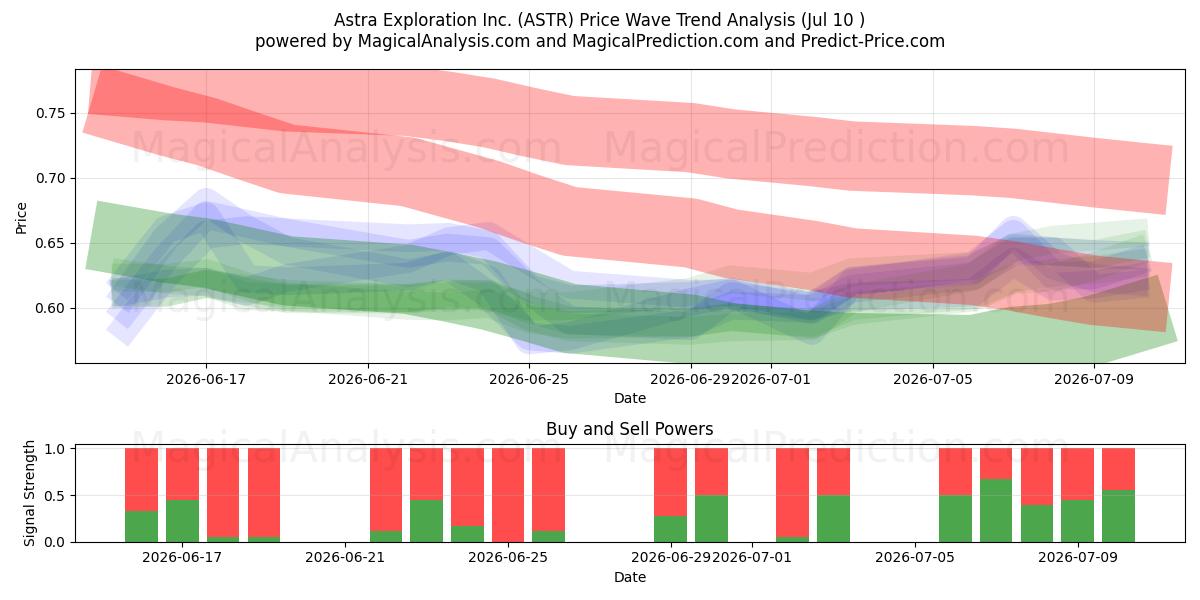Click the 'Signal Strength' y-axis label

pyautogui.click(x=30, y=493)
